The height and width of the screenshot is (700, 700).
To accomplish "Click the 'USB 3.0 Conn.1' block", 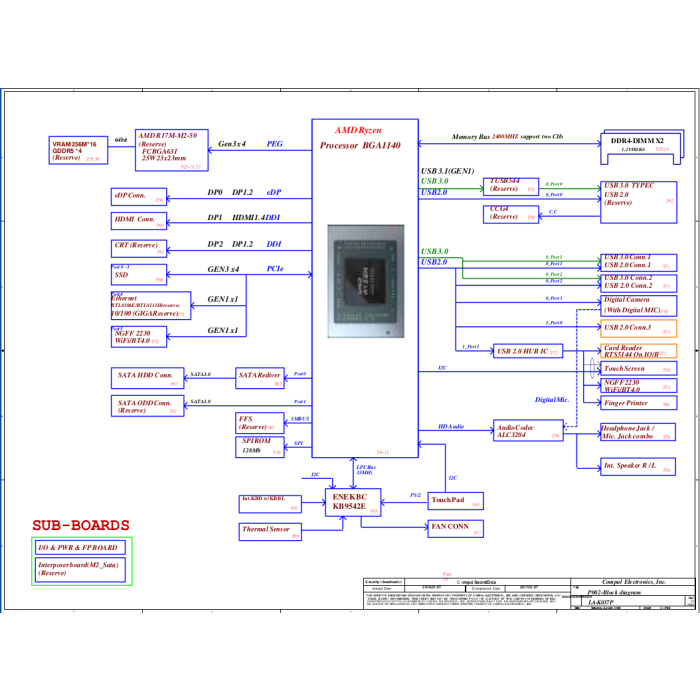I will [638, 262].
